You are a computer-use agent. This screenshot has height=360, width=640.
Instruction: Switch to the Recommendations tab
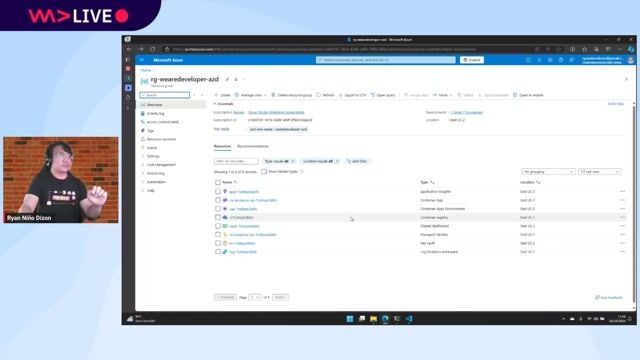(253, 146)
